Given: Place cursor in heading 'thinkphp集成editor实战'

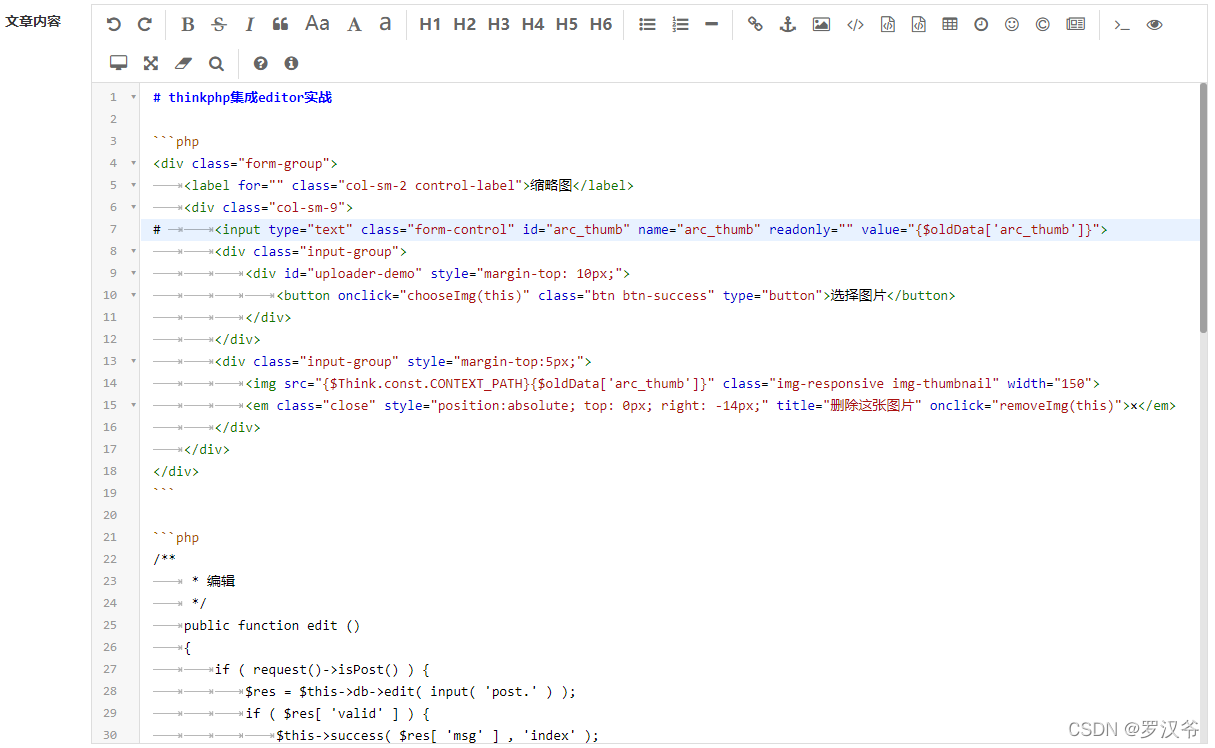Looking at the screenshot, I should pos(250,97).
